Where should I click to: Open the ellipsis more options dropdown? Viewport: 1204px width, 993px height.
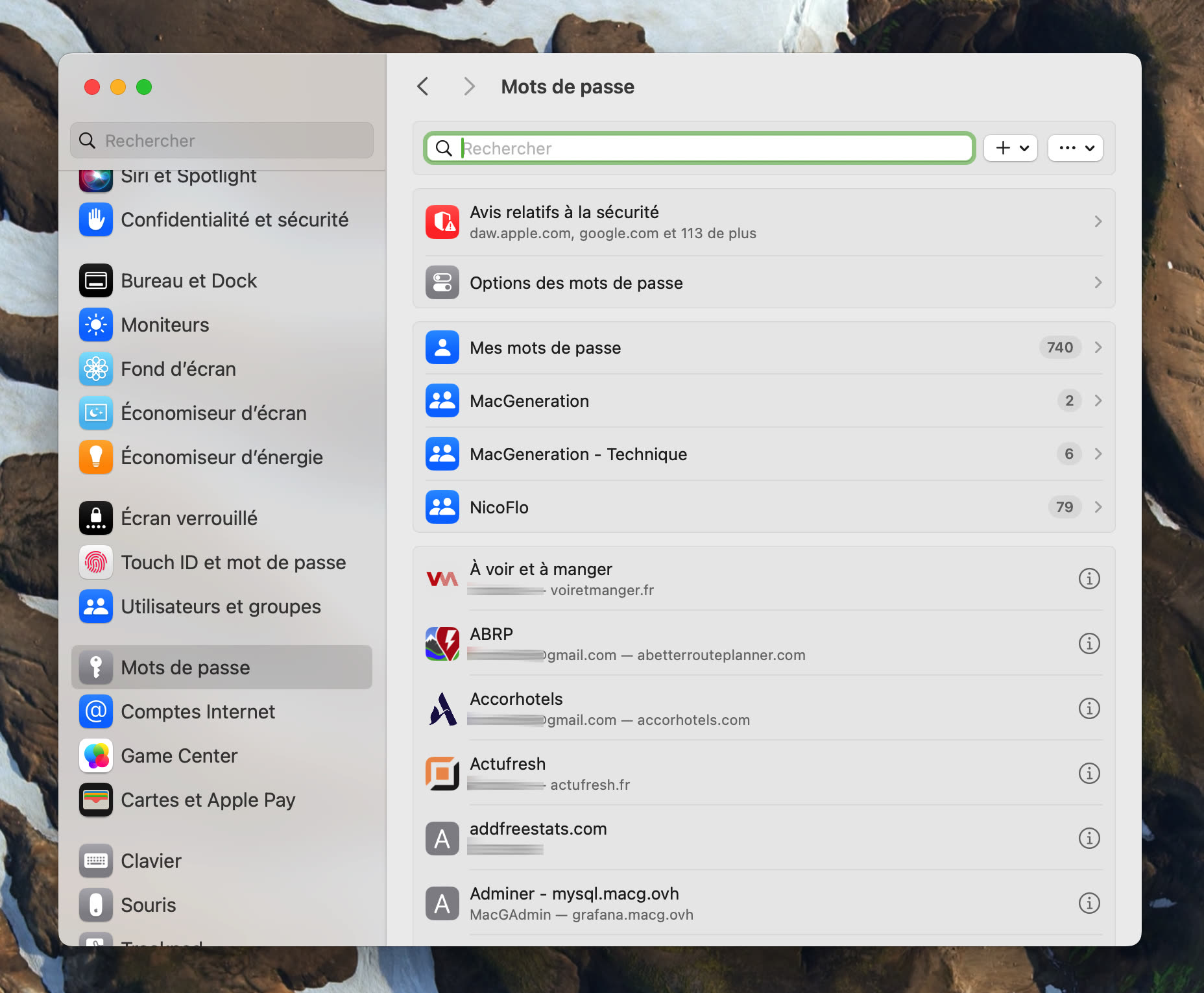pos(1075,147)
